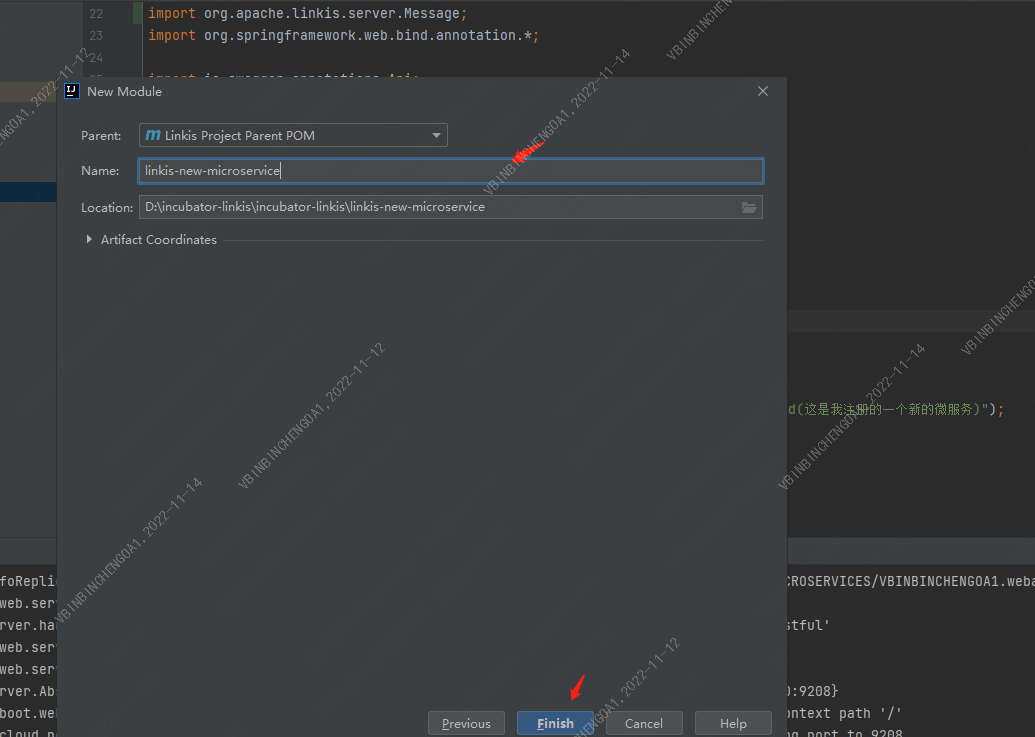Click the Maven icon in Parent field
The width and height of the screenshot is (1035, 737).
pyautogui.click(x=152, y=135)
